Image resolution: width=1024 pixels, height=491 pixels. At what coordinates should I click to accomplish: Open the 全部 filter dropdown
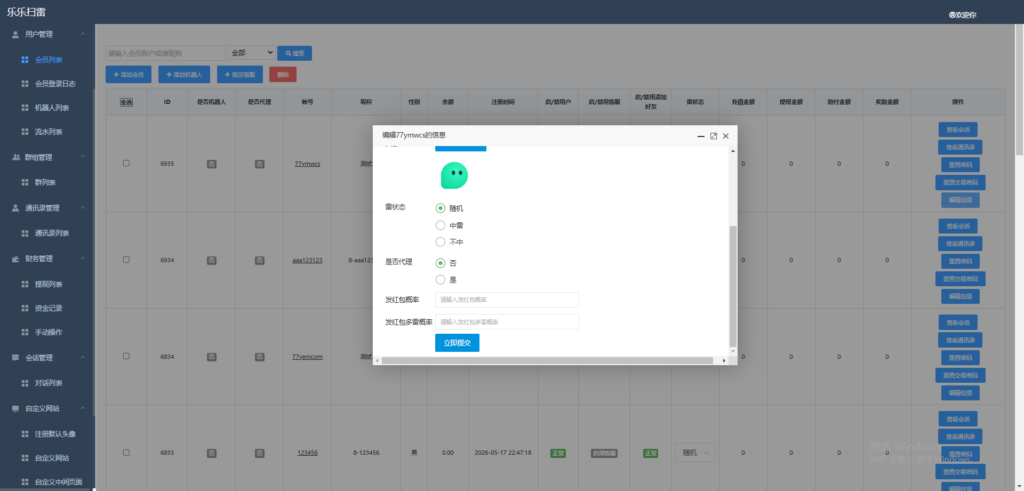pyautogui.click(x=251, y=53)
